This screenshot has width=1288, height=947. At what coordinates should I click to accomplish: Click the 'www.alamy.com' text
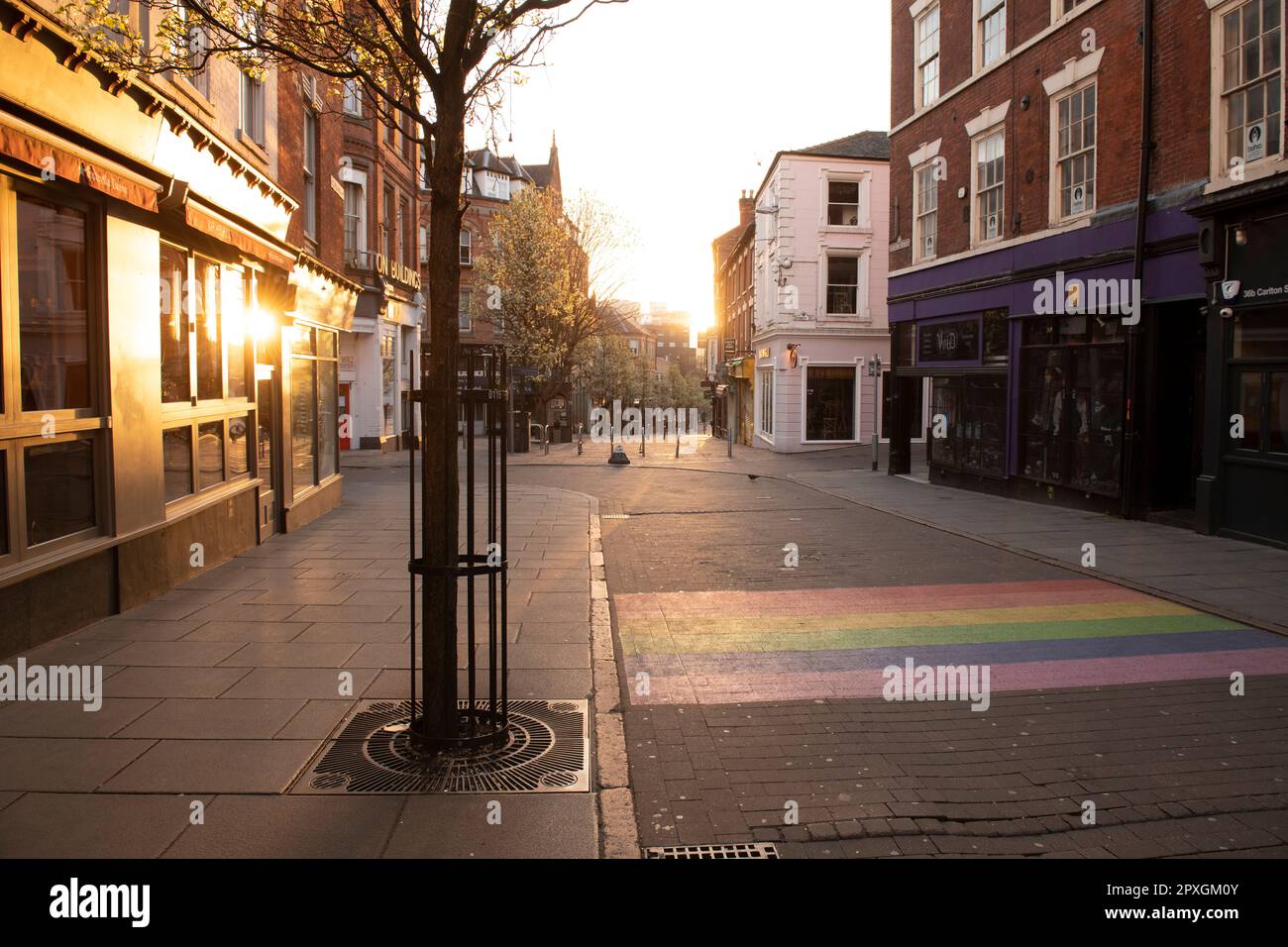(1174, 912)
